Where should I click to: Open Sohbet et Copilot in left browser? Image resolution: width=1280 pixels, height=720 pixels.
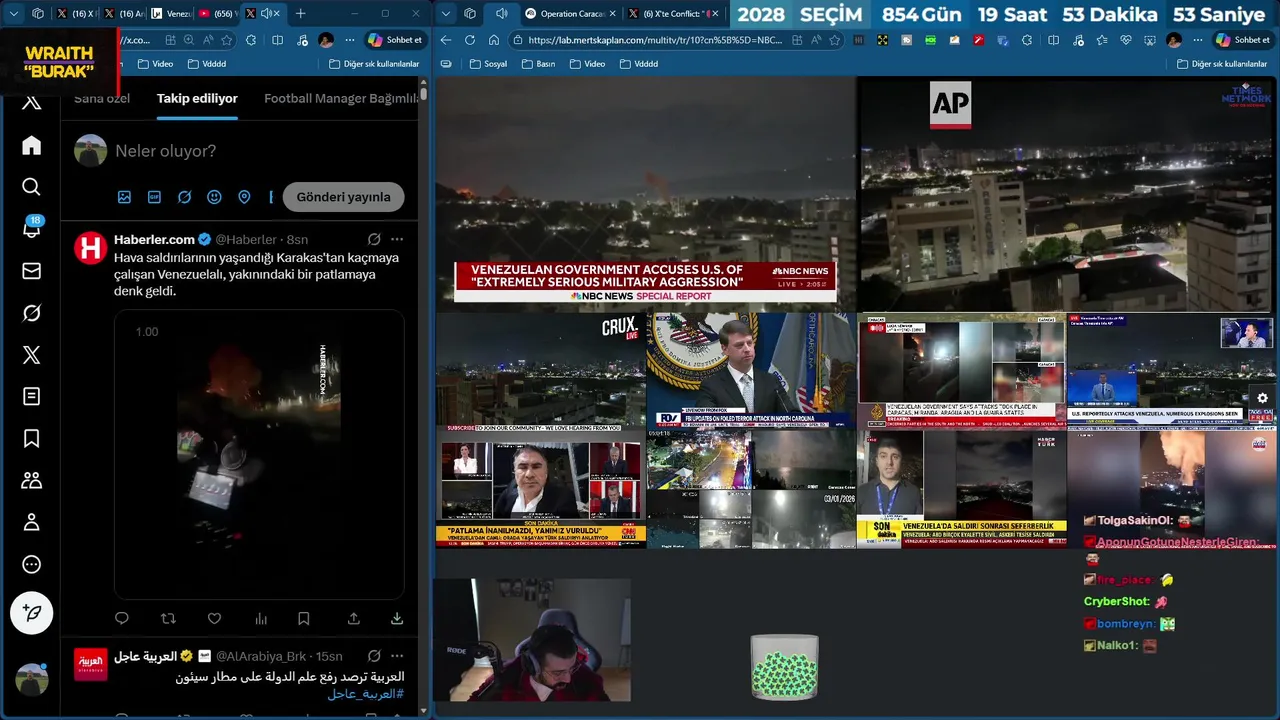tap(395, 40)
